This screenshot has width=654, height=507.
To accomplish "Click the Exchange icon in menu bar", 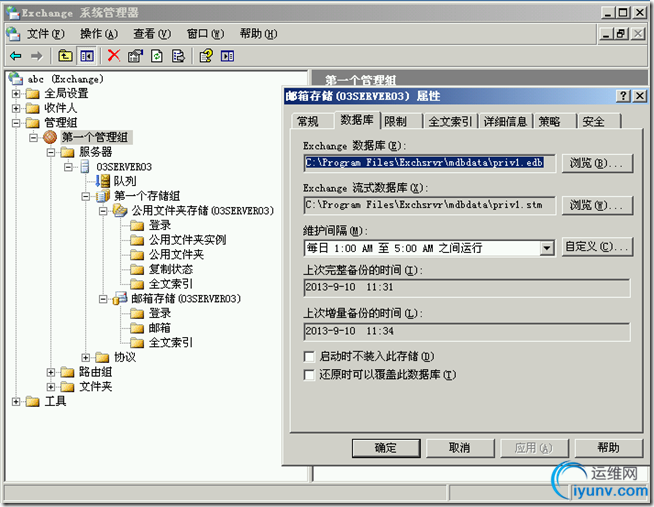I will (13, 34).
